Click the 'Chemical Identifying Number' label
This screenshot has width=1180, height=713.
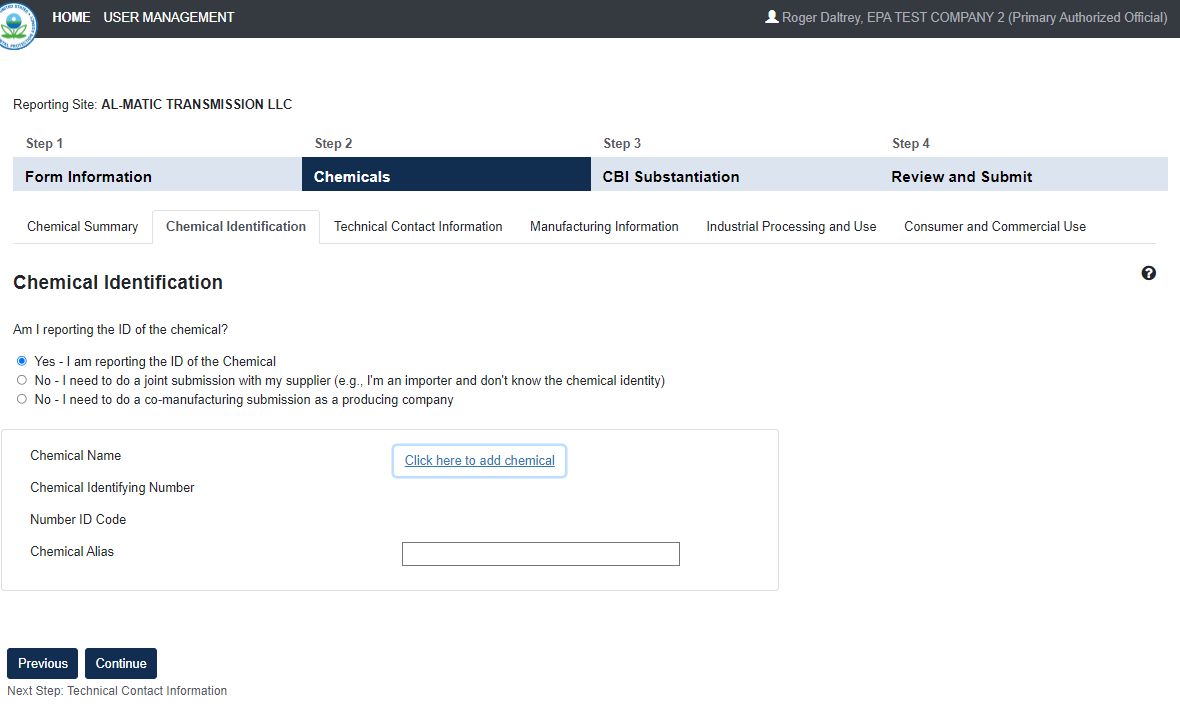(x=112, y=488)
